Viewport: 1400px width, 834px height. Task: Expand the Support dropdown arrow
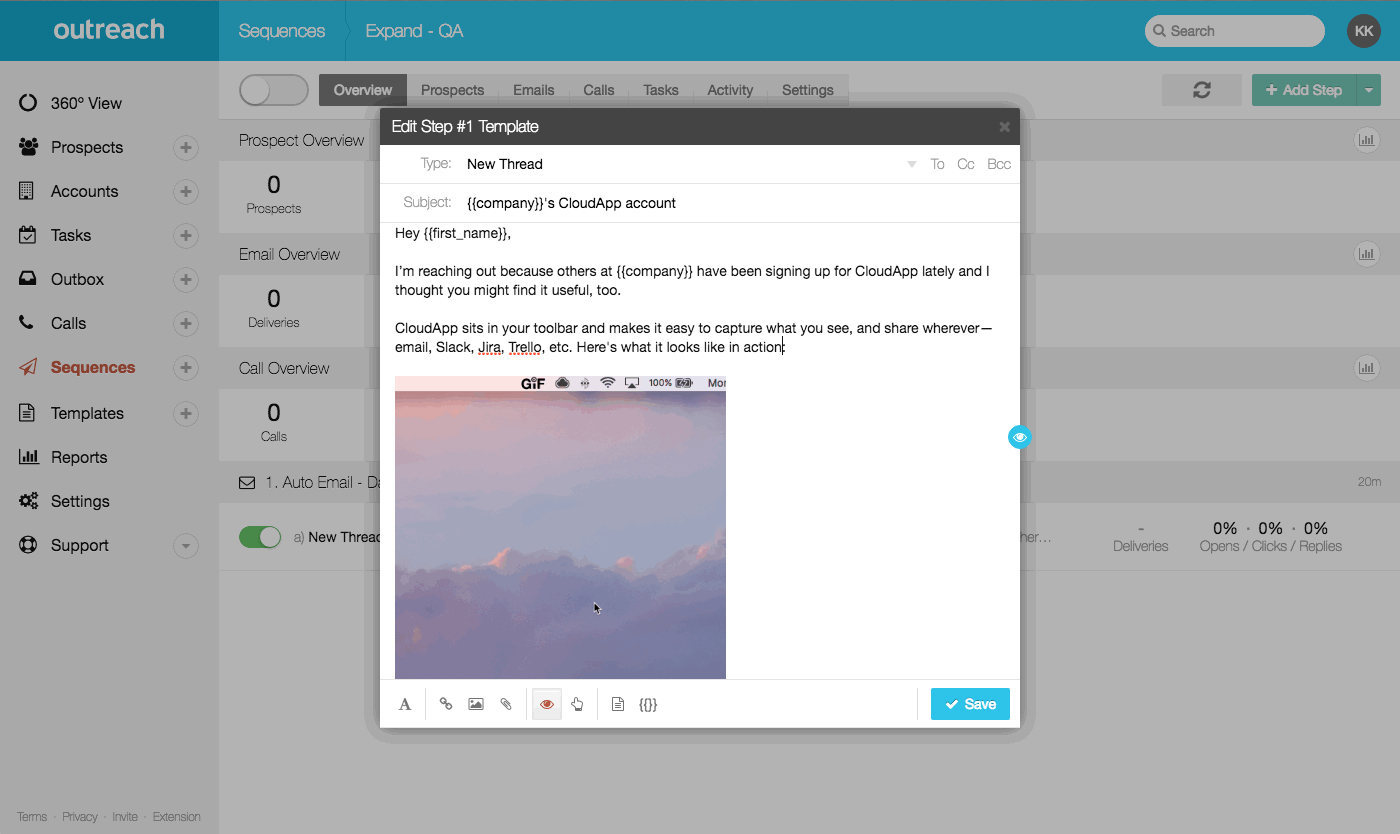click(185, 546)
